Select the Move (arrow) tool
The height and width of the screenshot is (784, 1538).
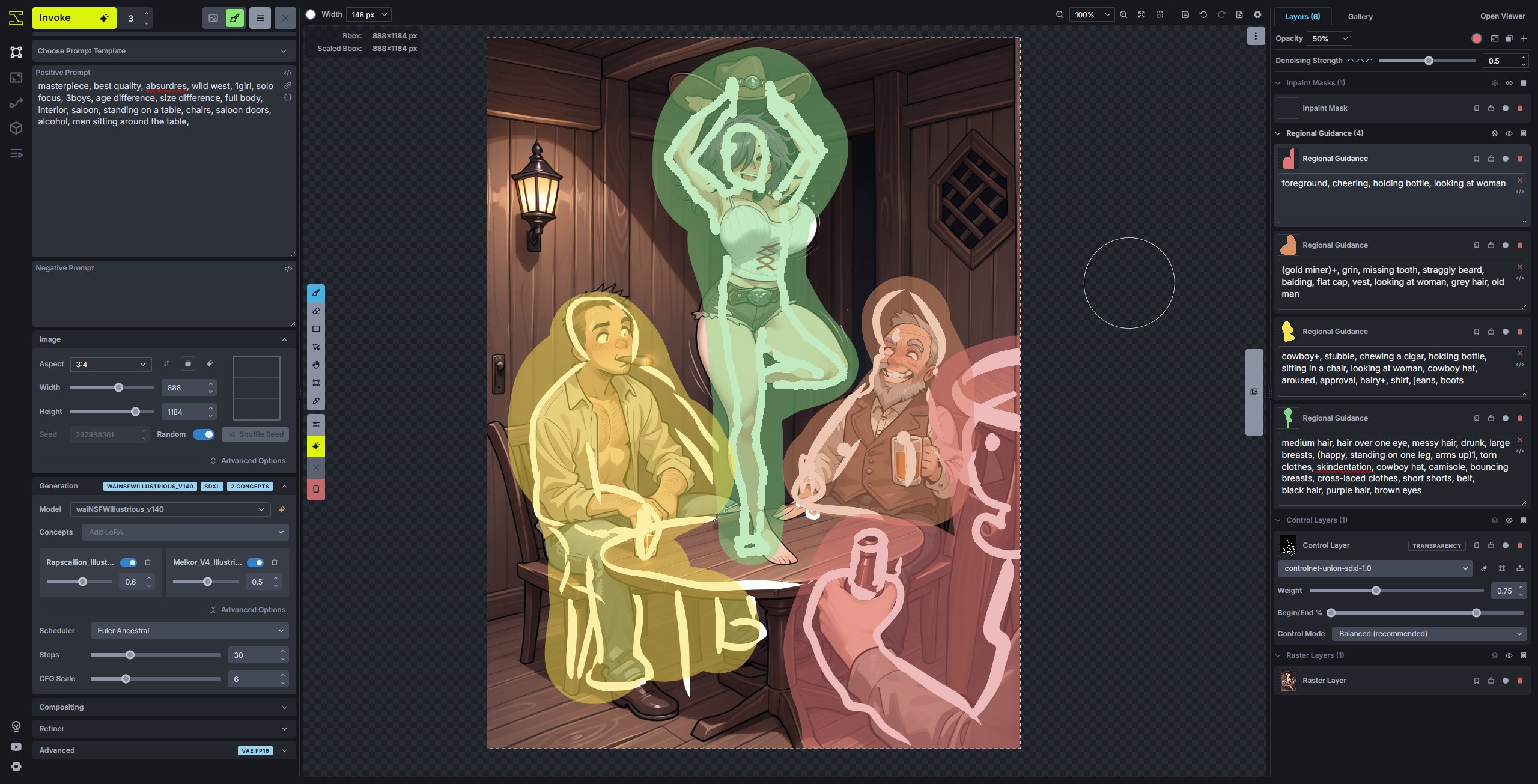click(x=316, y=347)
